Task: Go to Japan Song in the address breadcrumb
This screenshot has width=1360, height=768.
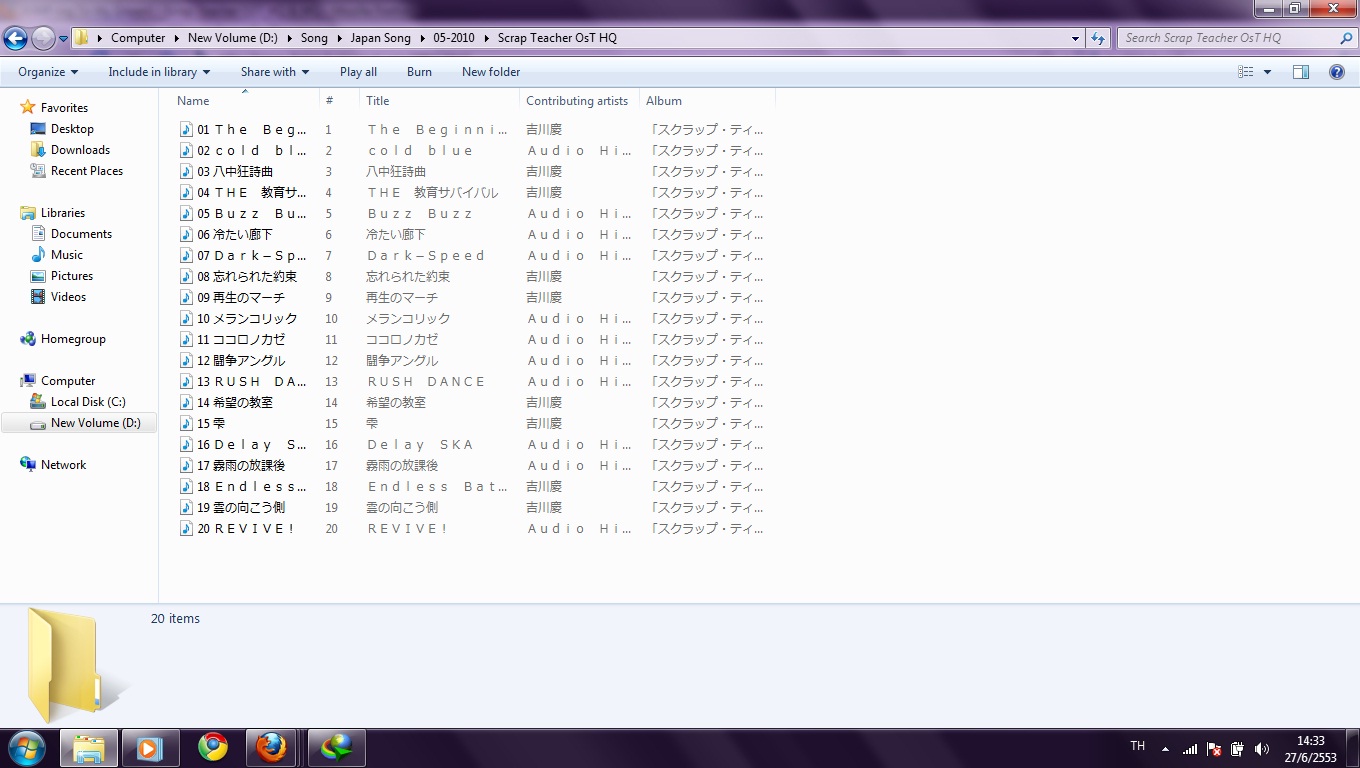Action: (x=380, y=38)
